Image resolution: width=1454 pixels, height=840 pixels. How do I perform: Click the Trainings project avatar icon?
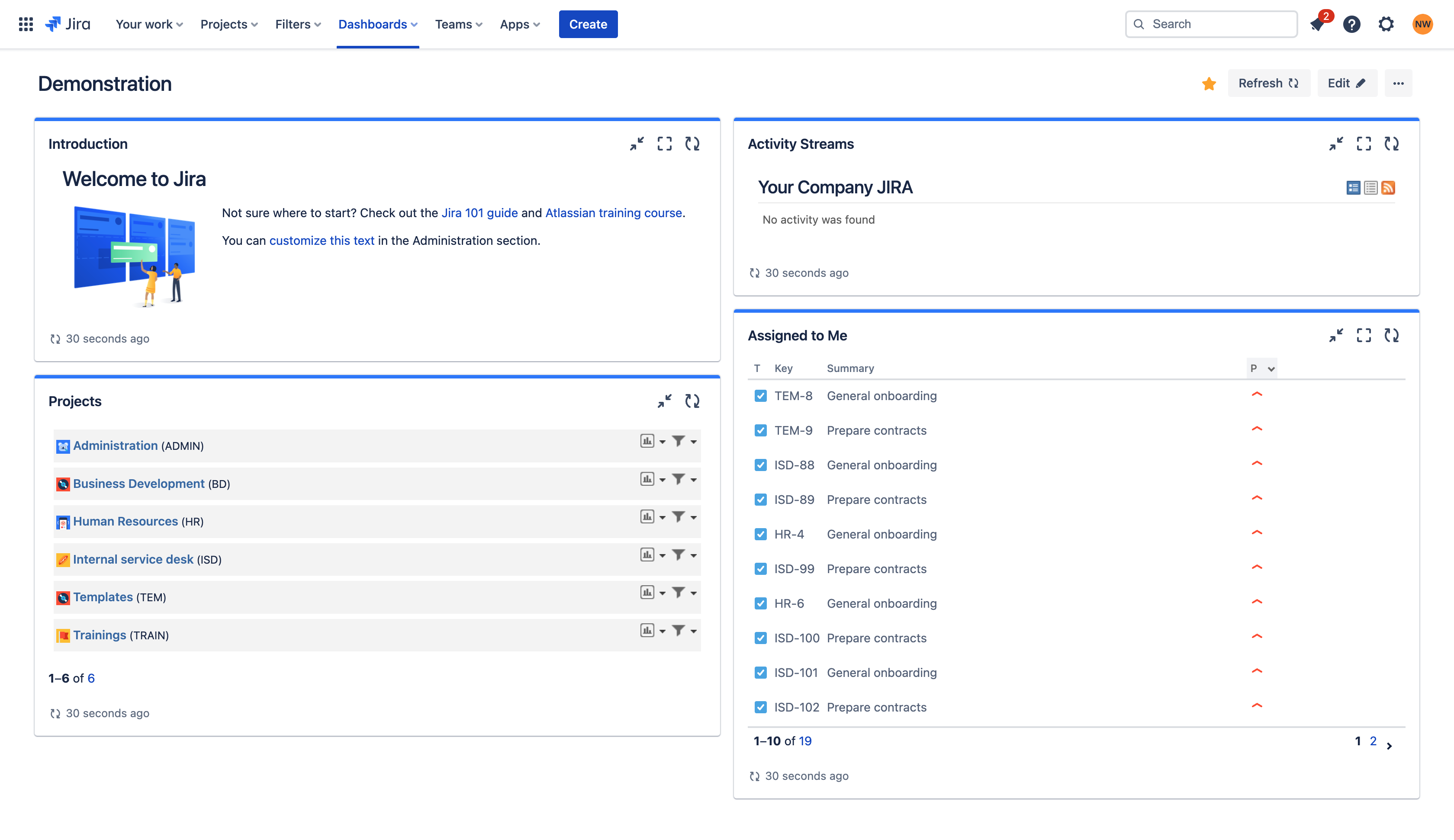pos(63,635)
